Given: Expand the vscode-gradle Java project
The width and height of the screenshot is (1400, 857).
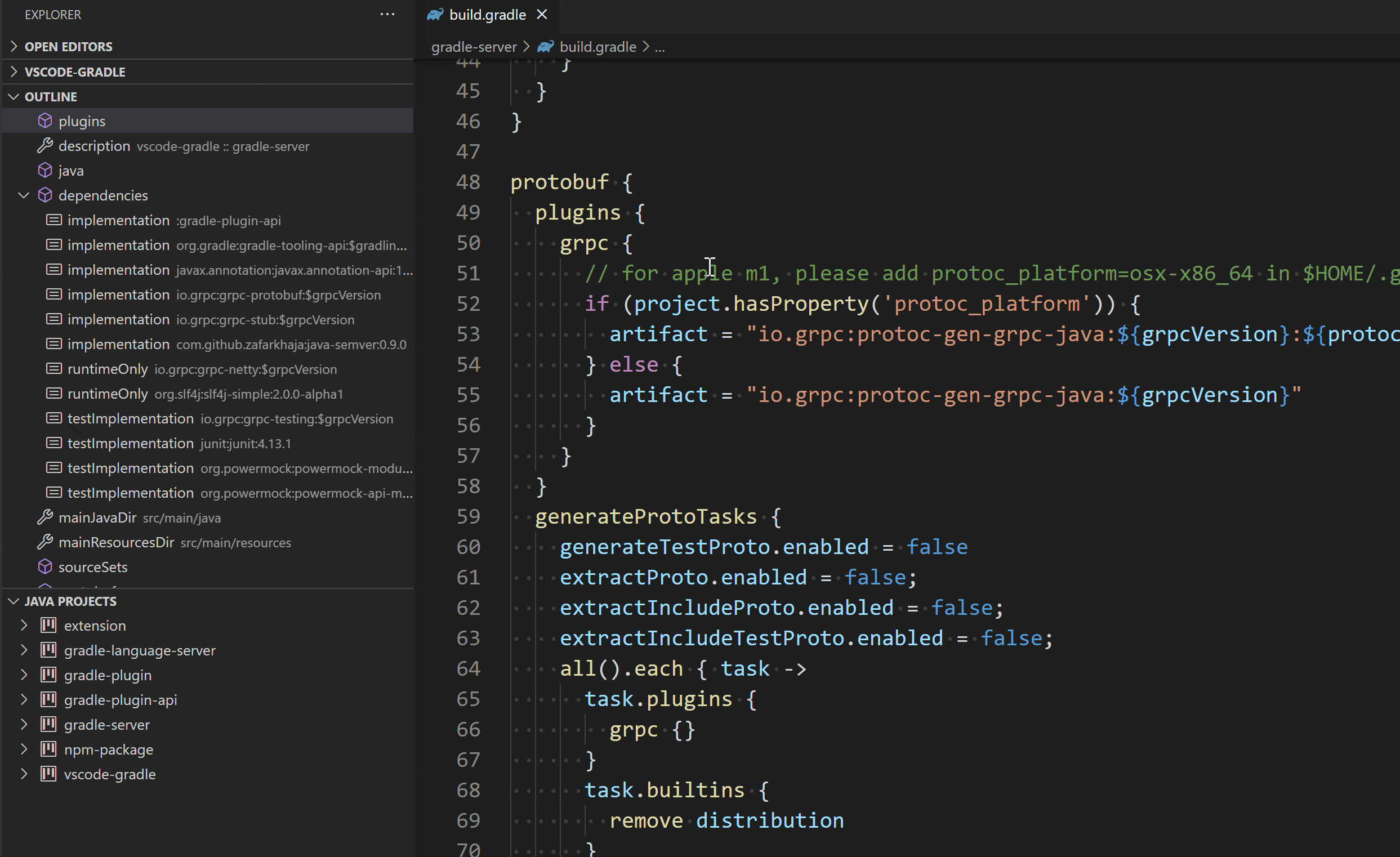Looking at the screenshot, I should [24, 774].
